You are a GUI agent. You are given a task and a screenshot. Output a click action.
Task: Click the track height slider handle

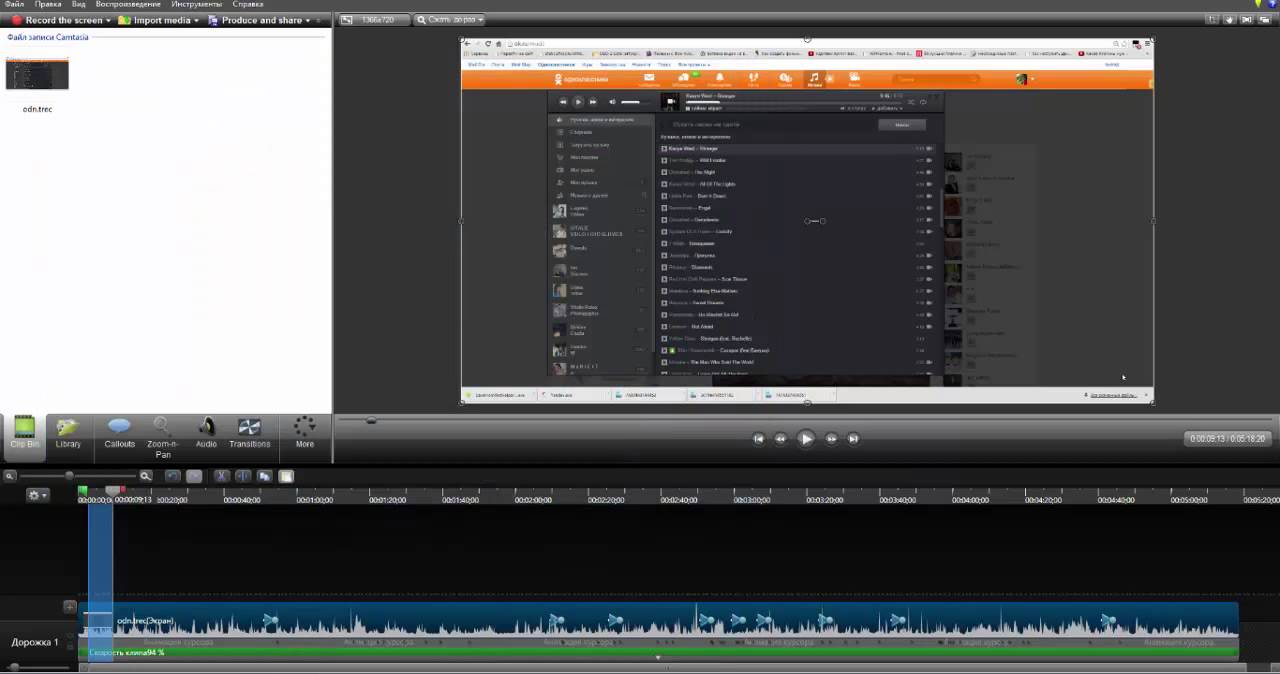tap(14, 667)
